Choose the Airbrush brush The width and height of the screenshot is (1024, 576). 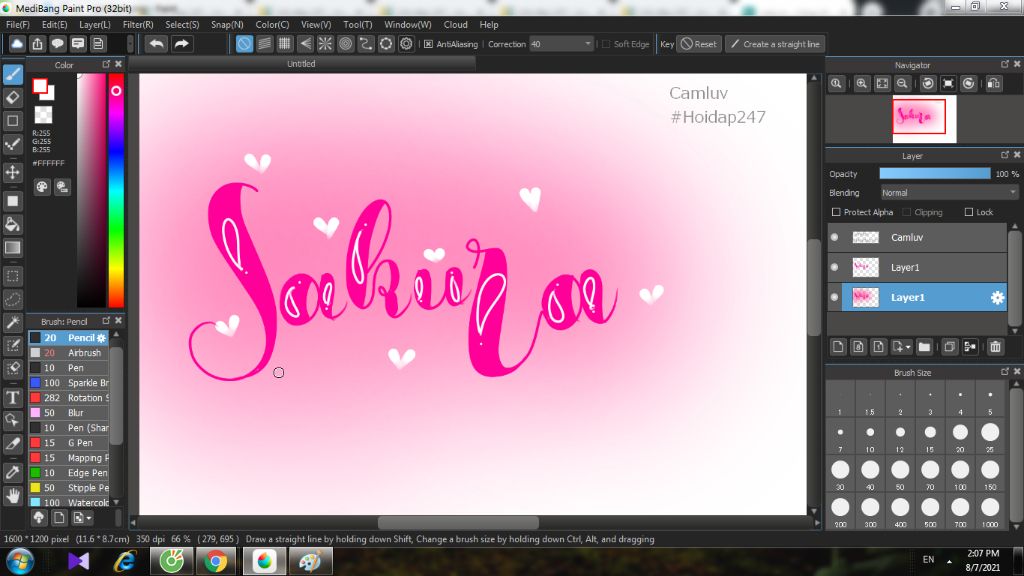pyautogui.click(x=69, y=353)
